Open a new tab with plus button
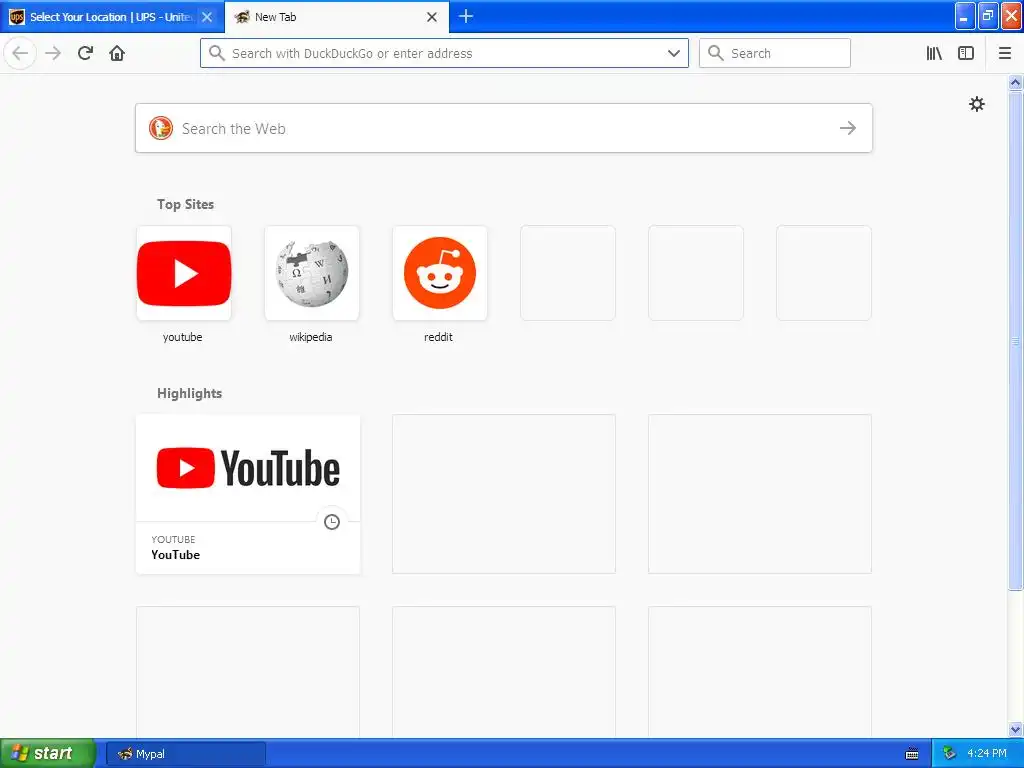1024x768 pixels. pyautogui.click(x=466, y=16)
